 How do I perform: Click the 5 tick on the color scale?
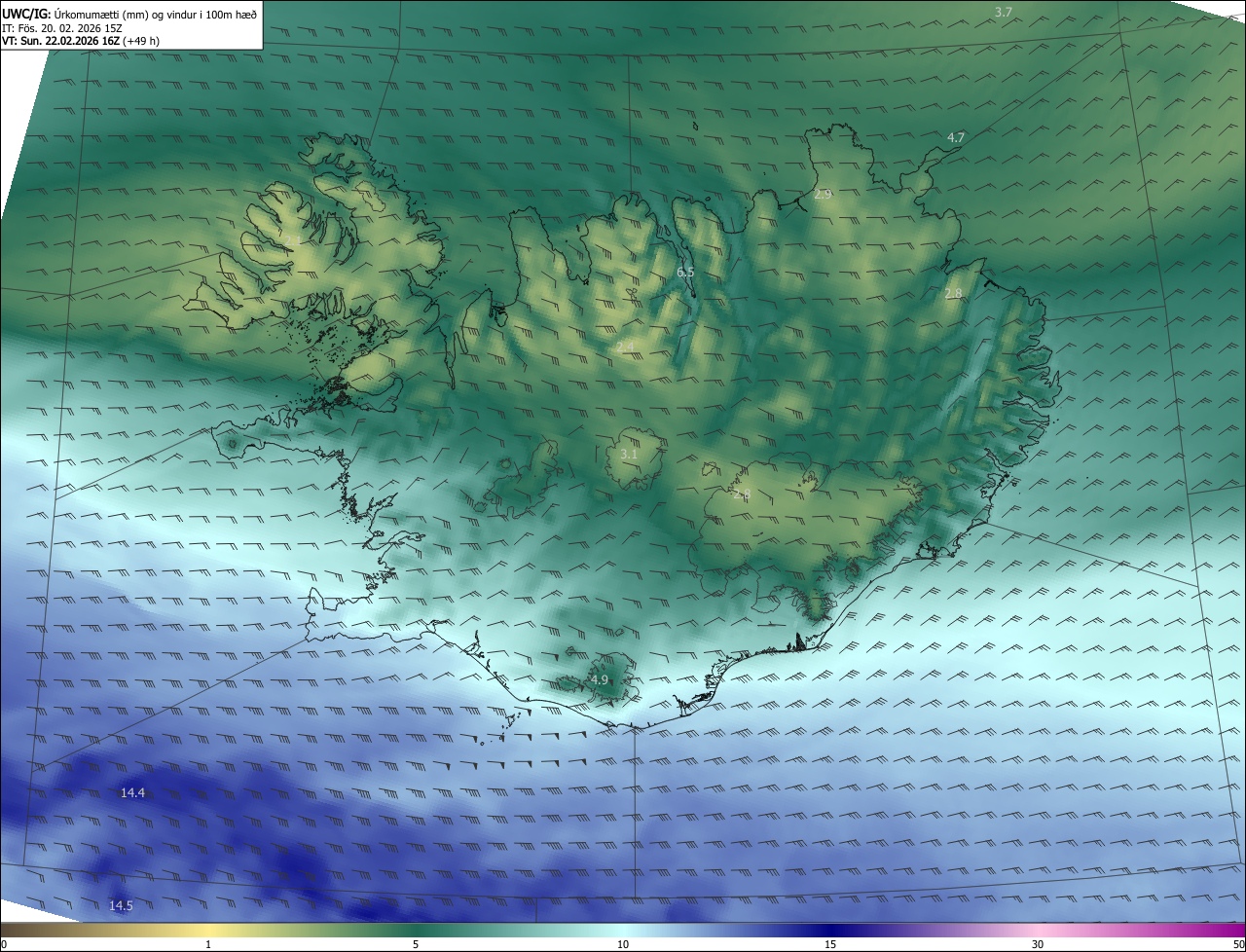[416, 944]
